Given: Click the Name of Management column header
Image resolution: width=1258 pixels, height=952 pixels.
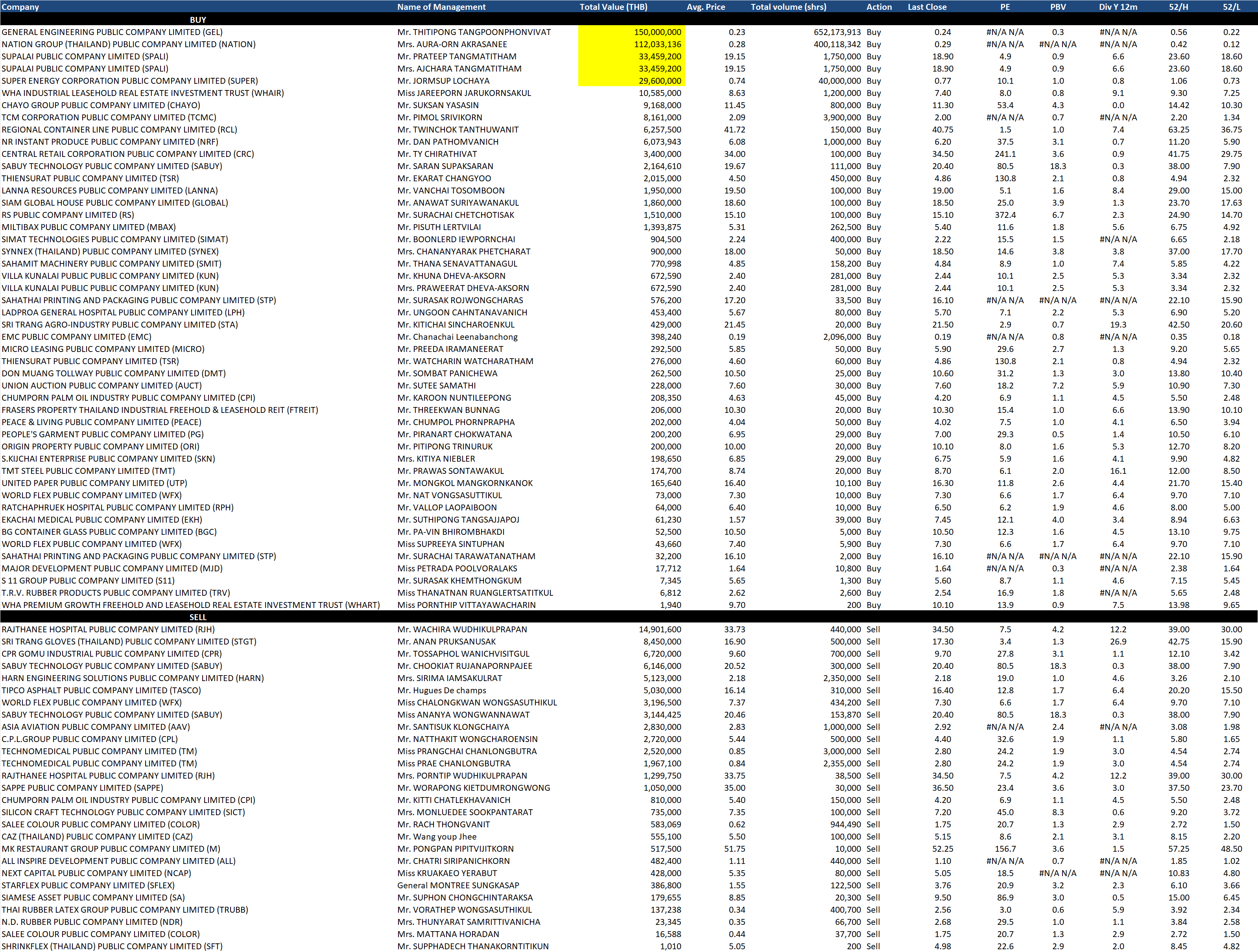Looking at the screenshot, I should tap(441, 7).
